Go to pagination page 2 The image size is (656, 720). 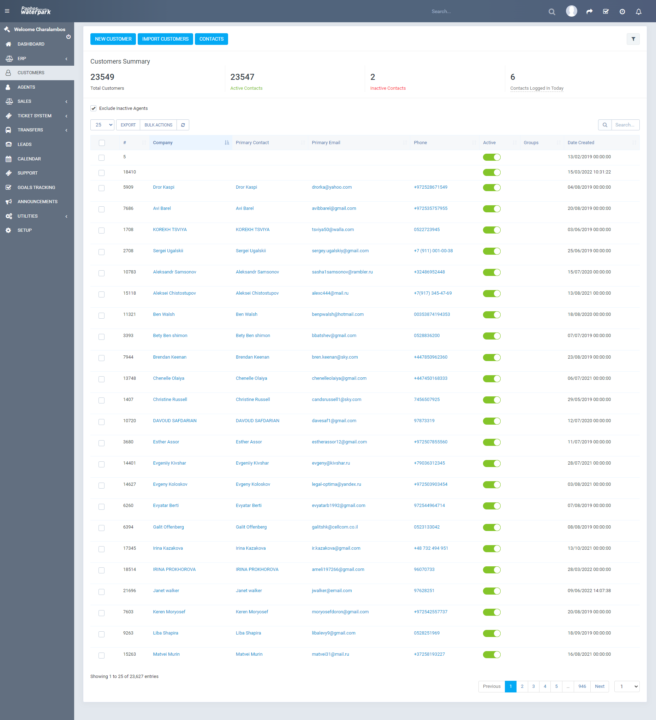(x=522, y=686)
